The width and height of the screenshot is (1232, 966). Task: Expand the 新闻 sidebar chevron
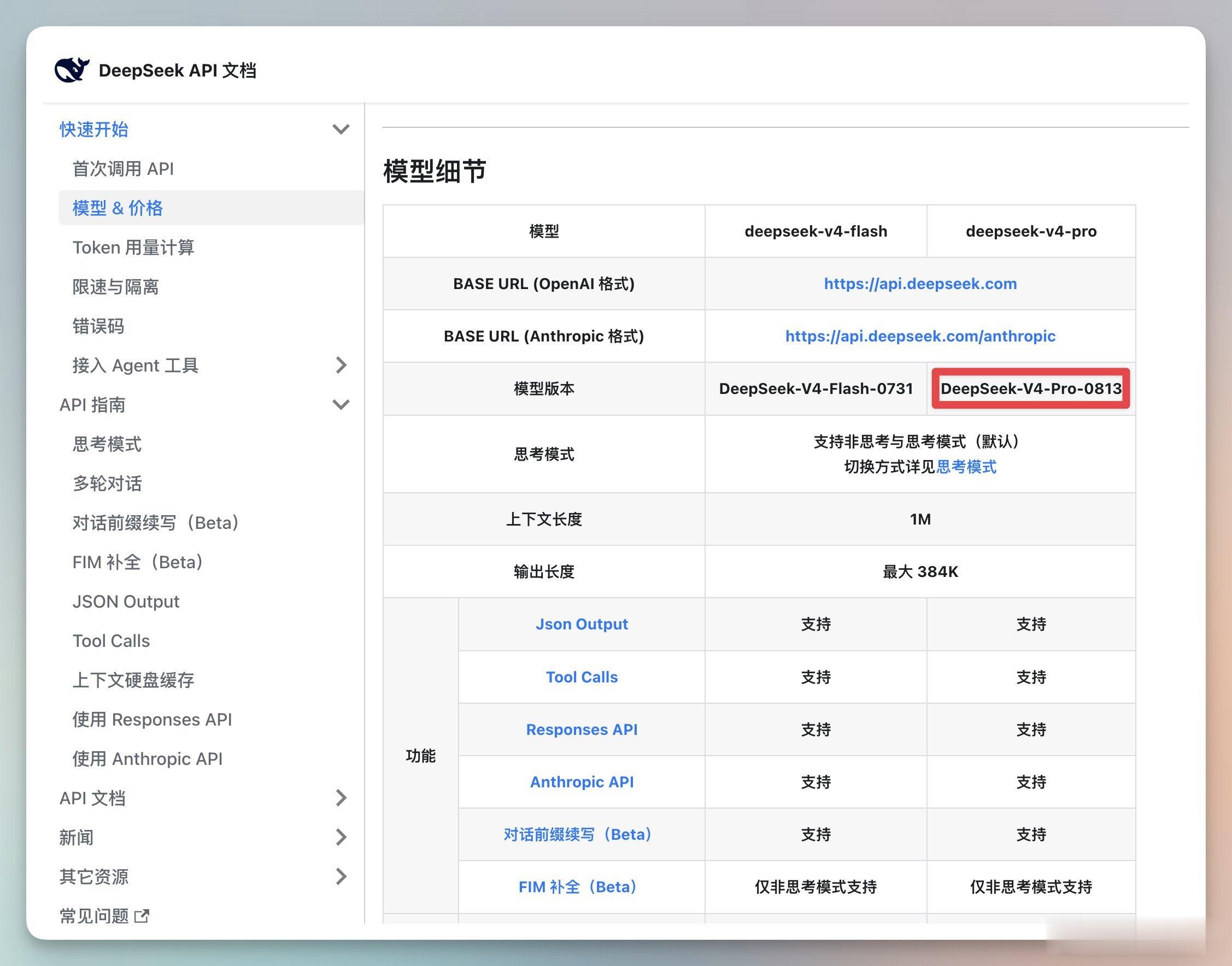click(x=341, y=837)
